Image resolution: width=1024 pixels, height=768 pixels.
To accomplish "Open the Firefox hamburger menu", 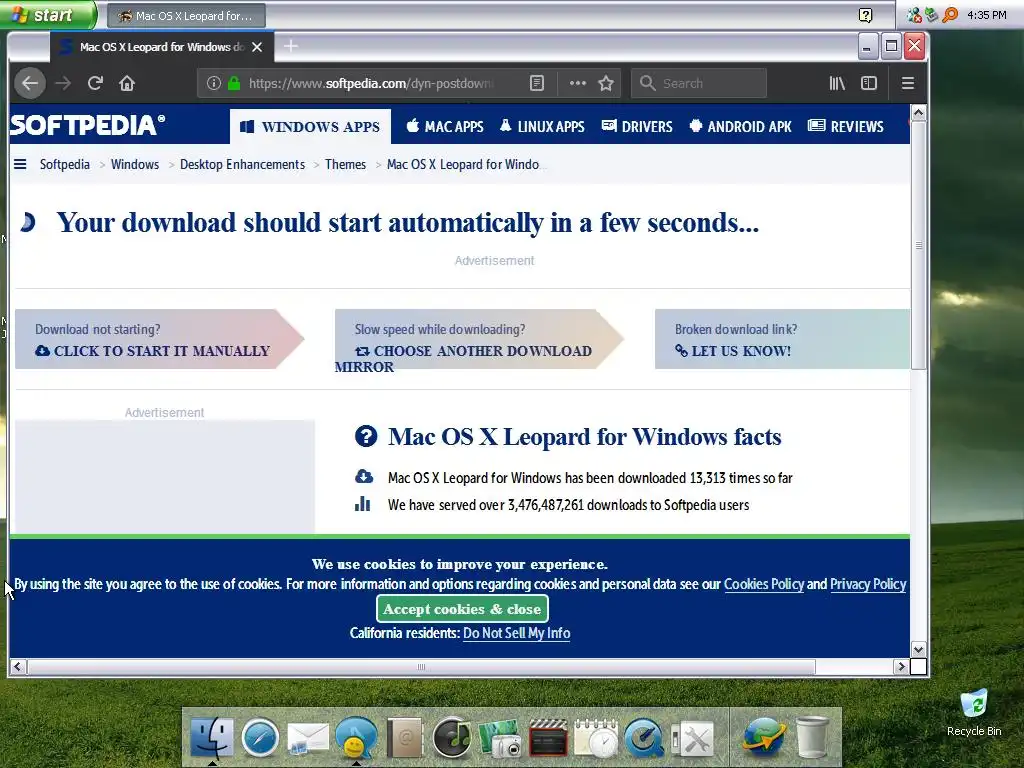I will (908, 83).
